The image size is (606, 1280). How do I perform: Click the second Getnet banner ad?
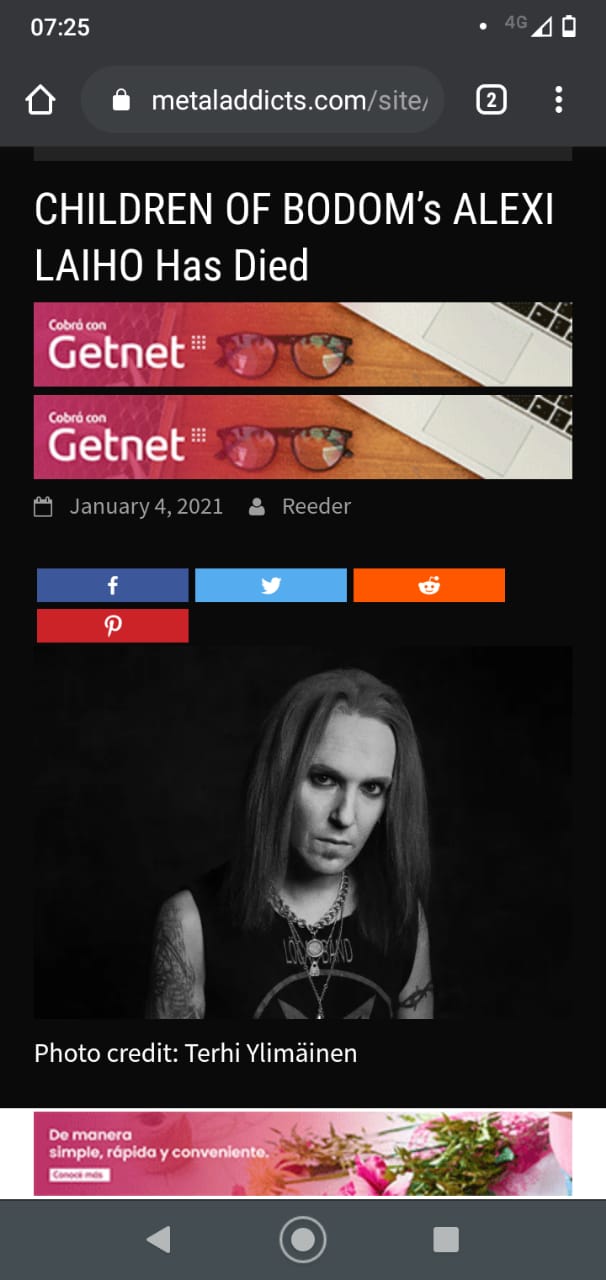click(x=303, y=437)
